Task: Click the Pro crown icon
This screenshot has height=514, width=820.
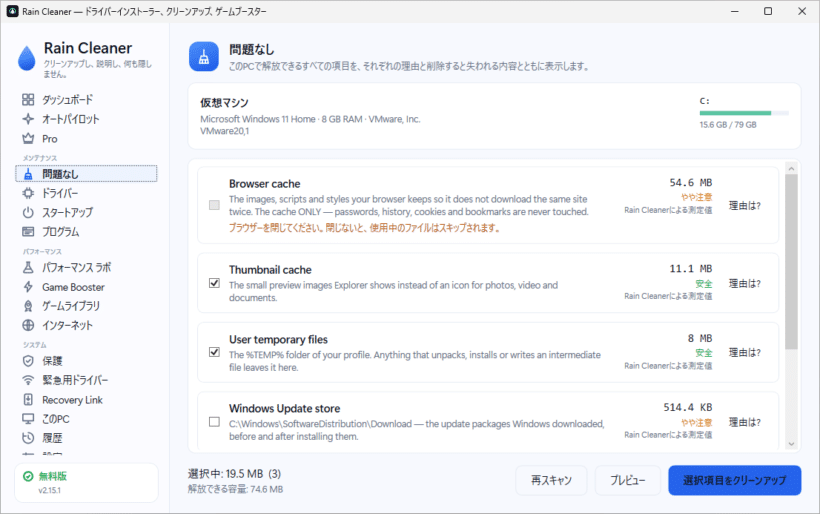Action: coord(28,139)
